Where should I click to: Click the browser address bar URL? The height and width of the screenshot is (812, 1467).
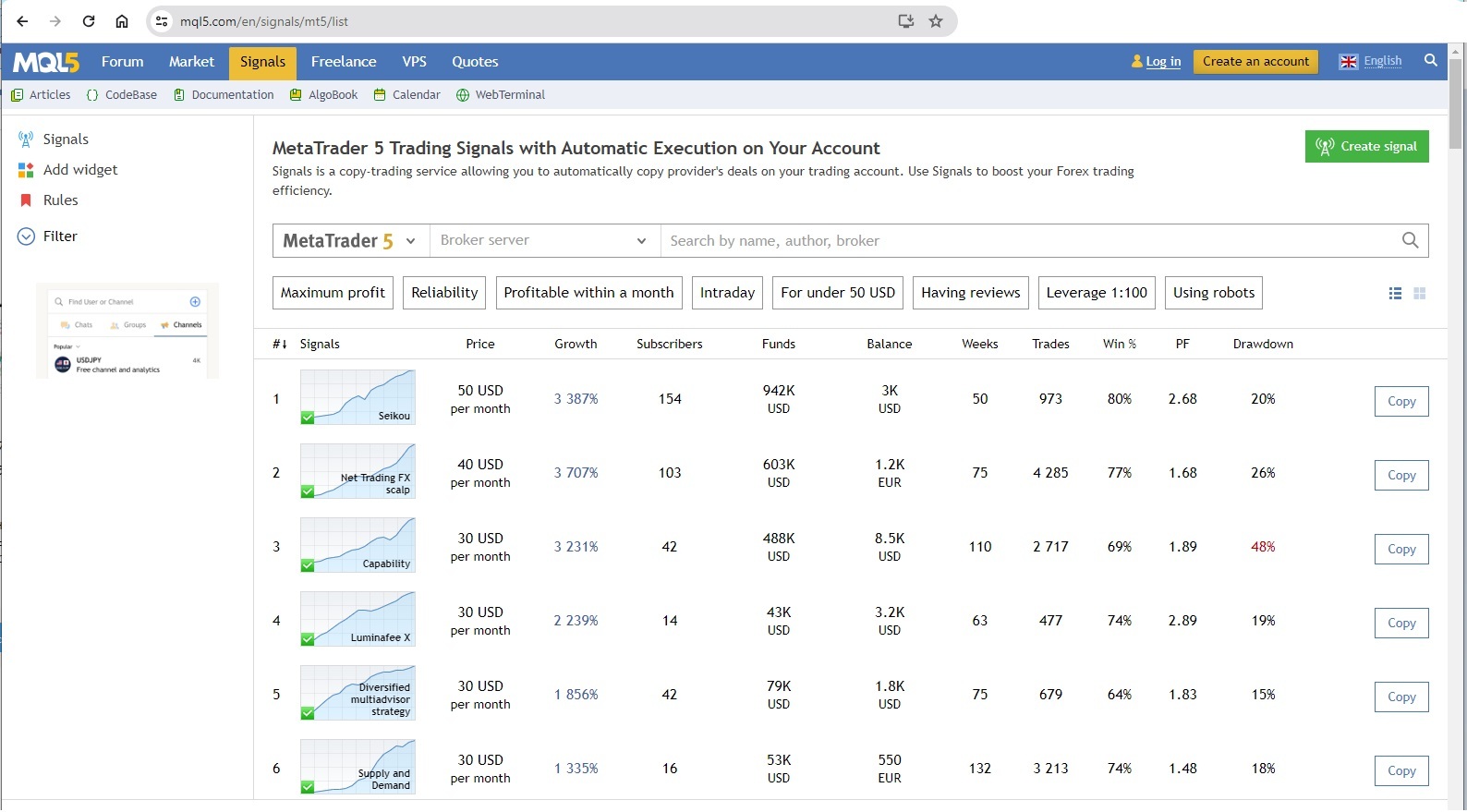(x=264, y=21)
